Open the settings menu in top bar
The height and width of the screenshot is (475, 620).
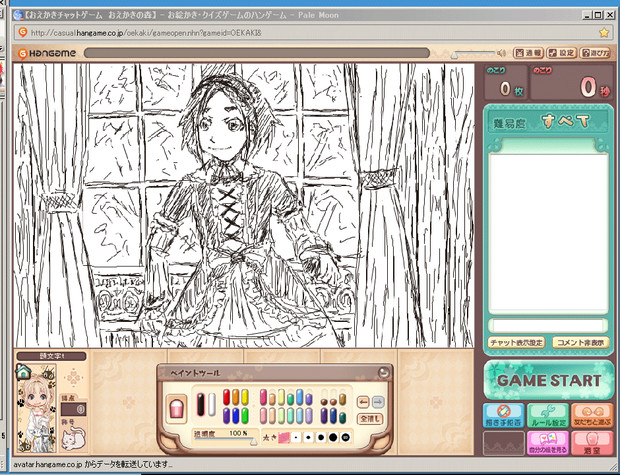563,52
